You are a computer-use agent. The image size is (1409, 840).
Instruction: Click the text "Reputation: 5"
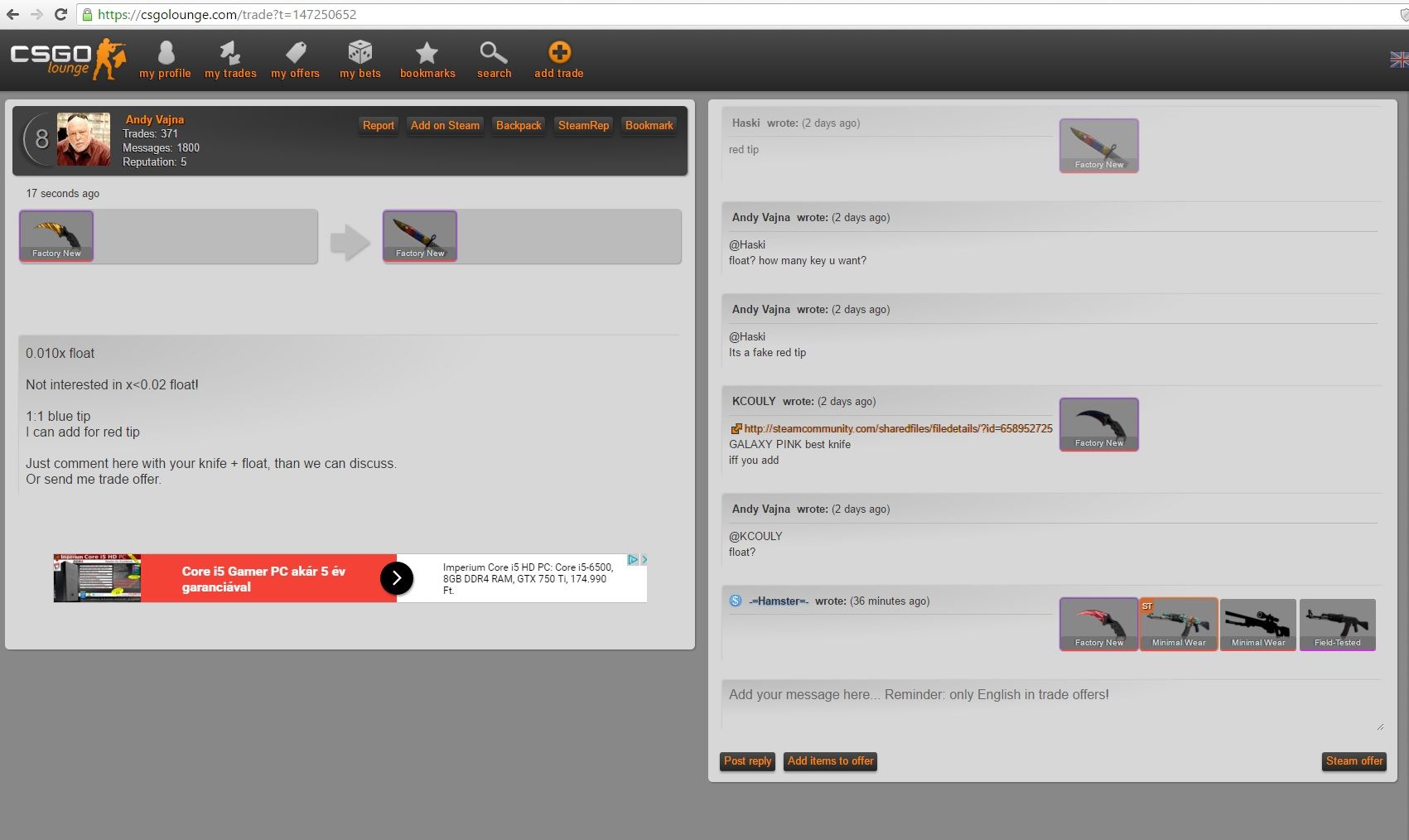pos(155,162)
